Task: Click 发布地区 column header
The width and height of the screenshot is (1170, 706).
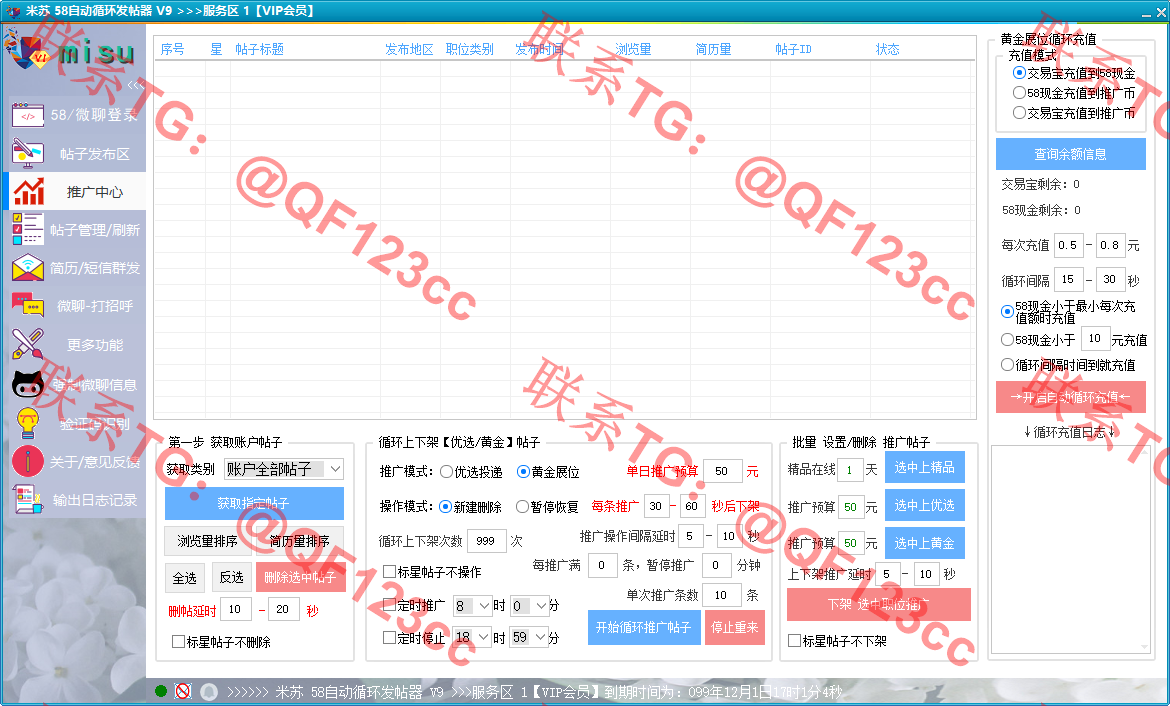Action: (x=409, y=49)
